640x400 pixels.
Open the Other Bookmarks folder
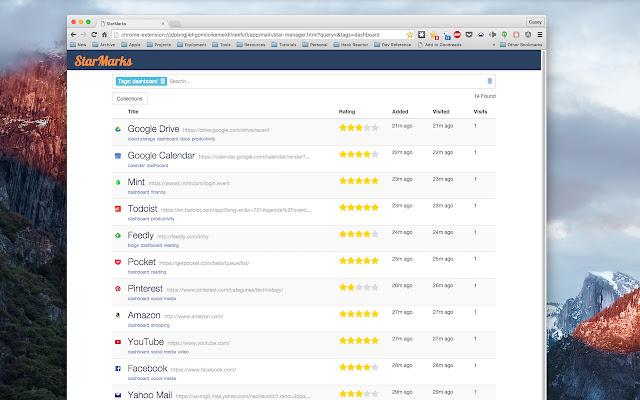pos(521,45)
